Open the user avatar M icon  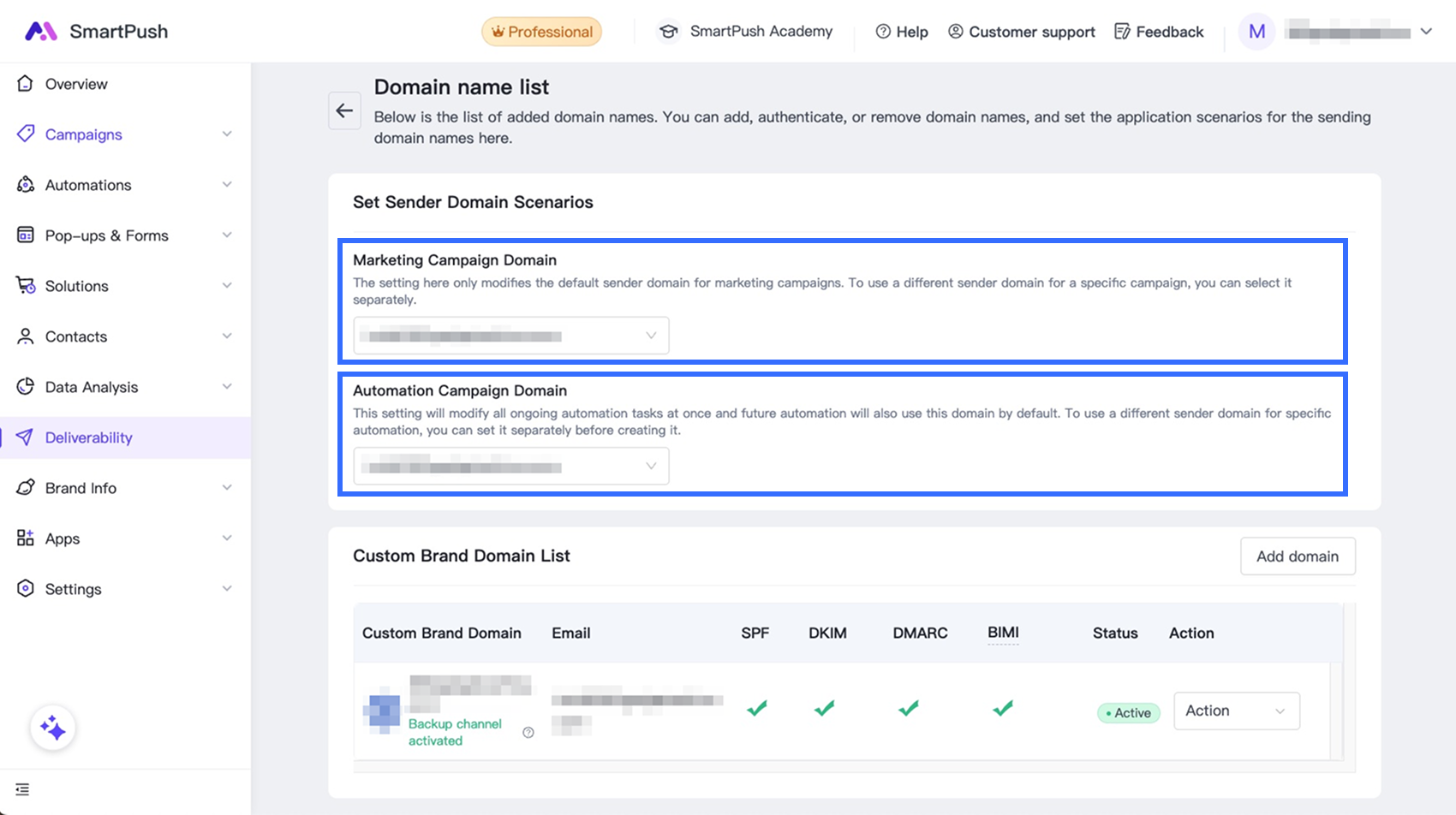click(x=1256, y=32)
